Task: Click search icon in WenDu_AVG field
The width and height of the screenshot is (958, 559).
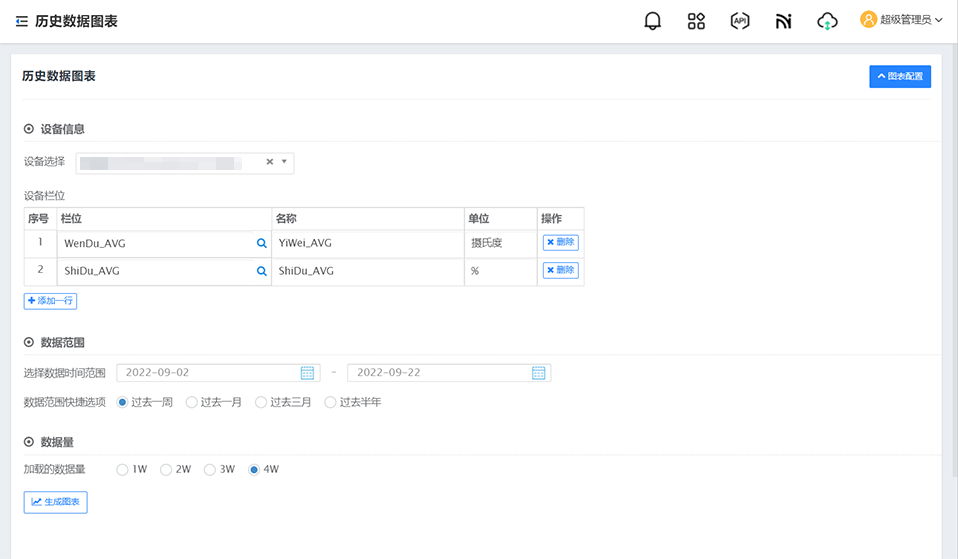Action: click(x=262, y=243)
